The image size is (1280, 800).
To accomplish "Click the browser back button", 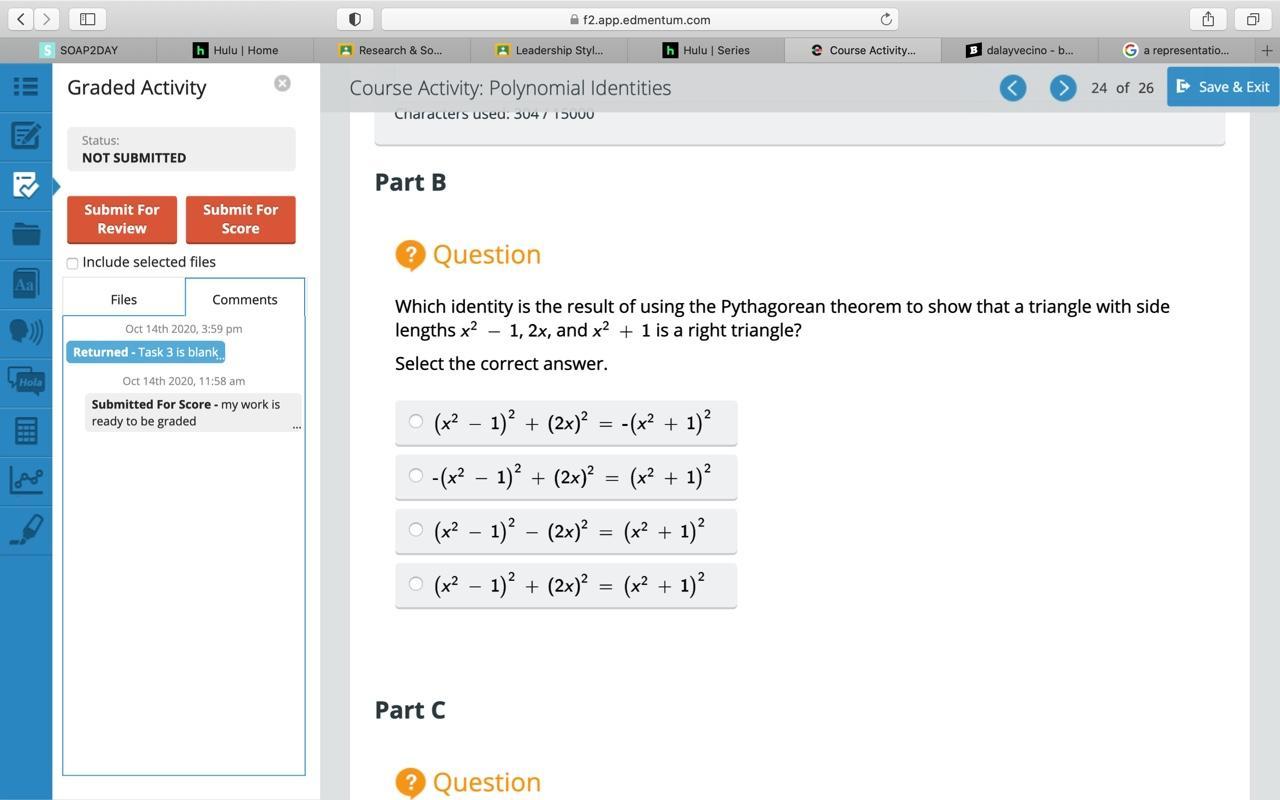I will 21,19.
